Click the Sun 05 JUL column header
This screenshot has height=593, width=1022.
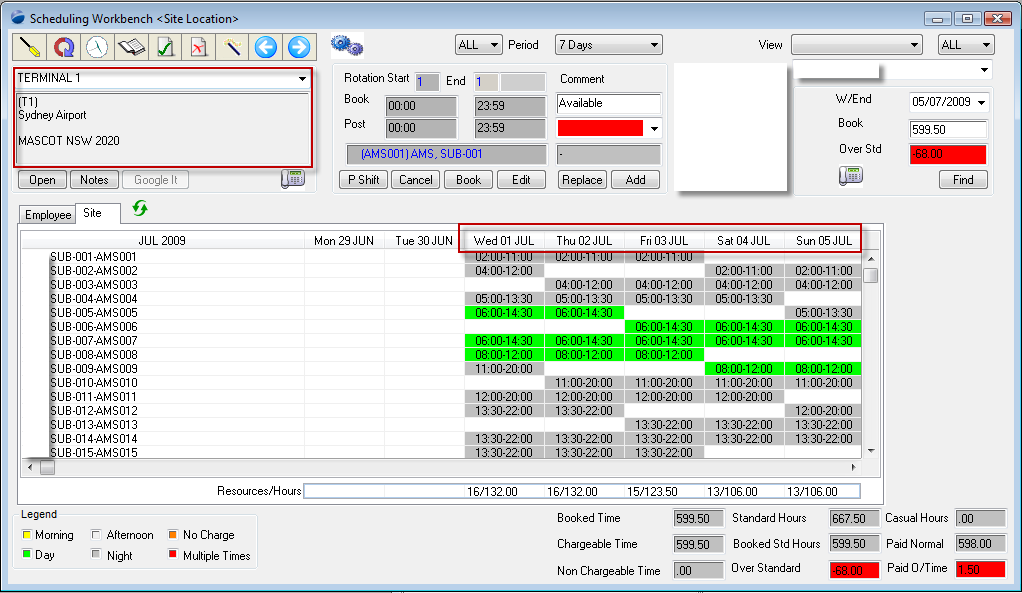[824, 240]
